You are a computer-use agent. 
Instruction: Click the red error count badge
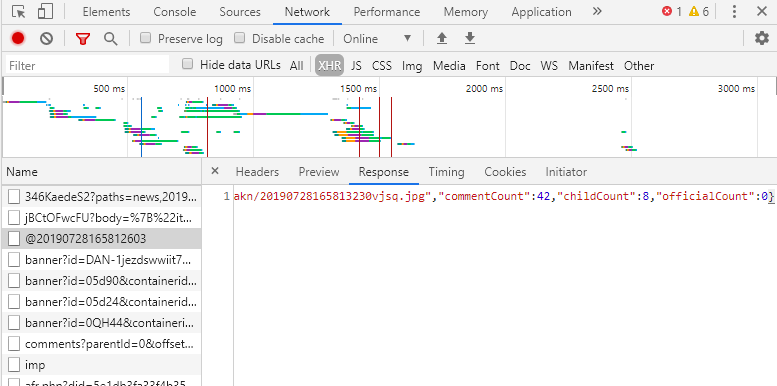(672, 11)
